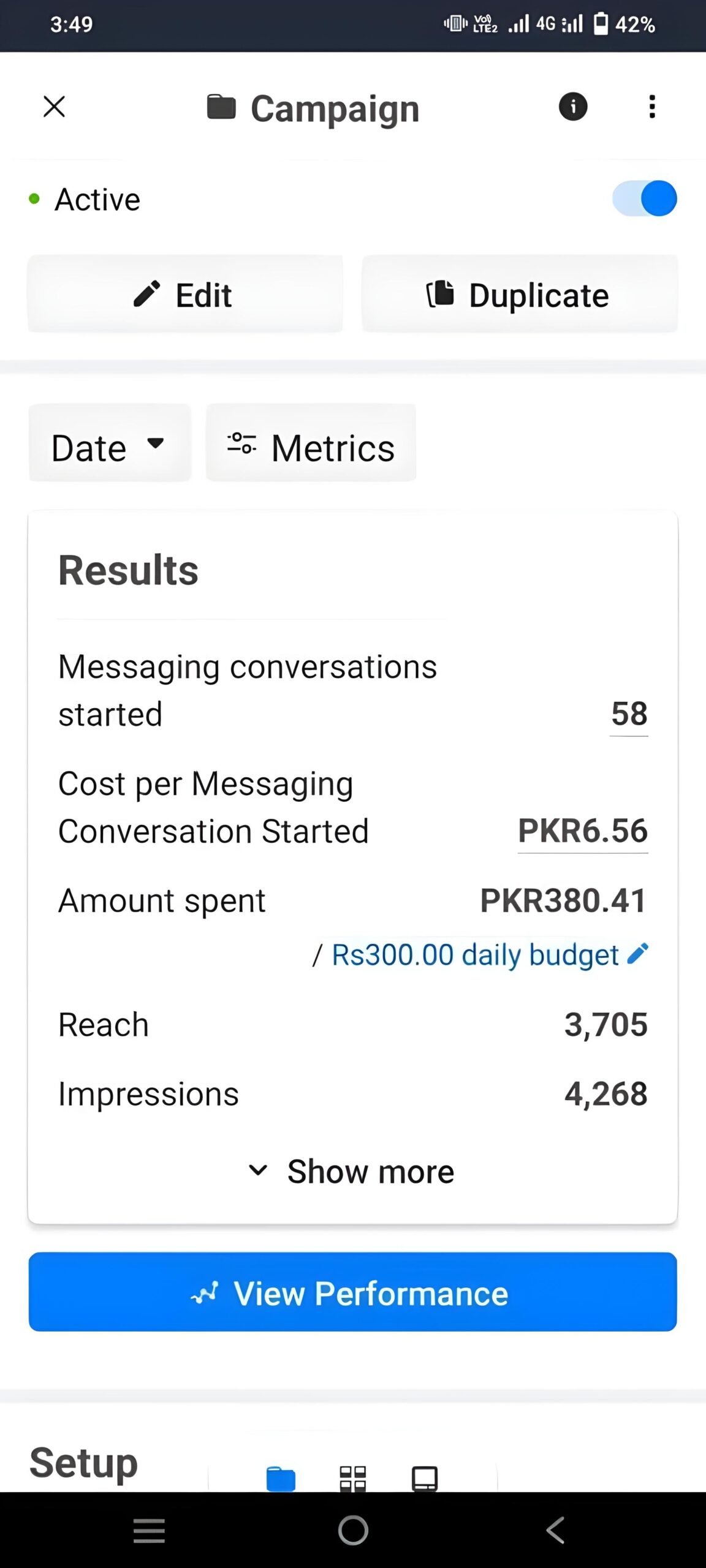706x1568 pixels.
Task: Select the ads tab icon
Action: tap(425, 1479)
